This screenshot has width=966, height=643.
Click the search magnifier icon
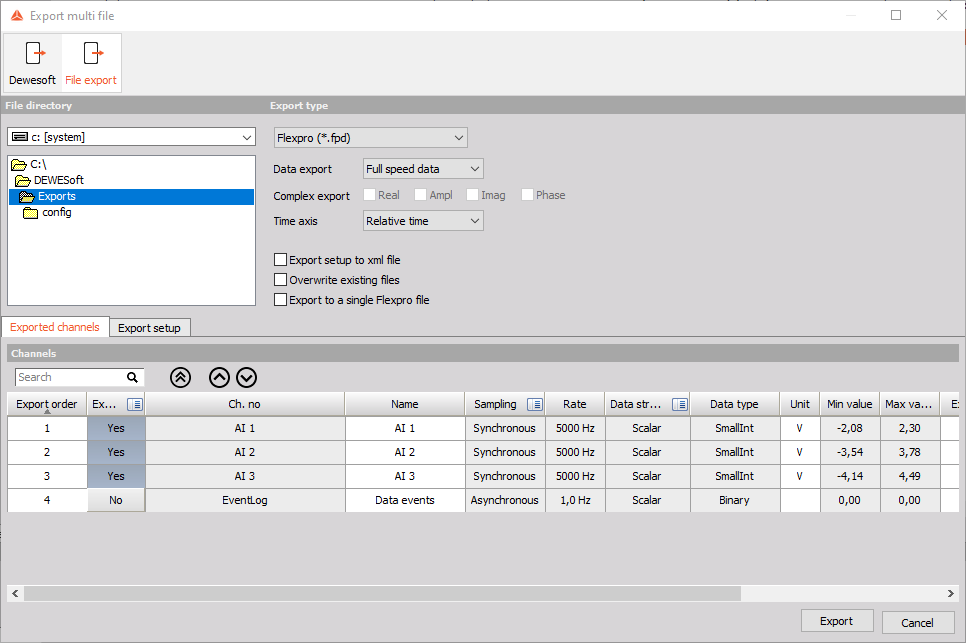coord(132,378)
